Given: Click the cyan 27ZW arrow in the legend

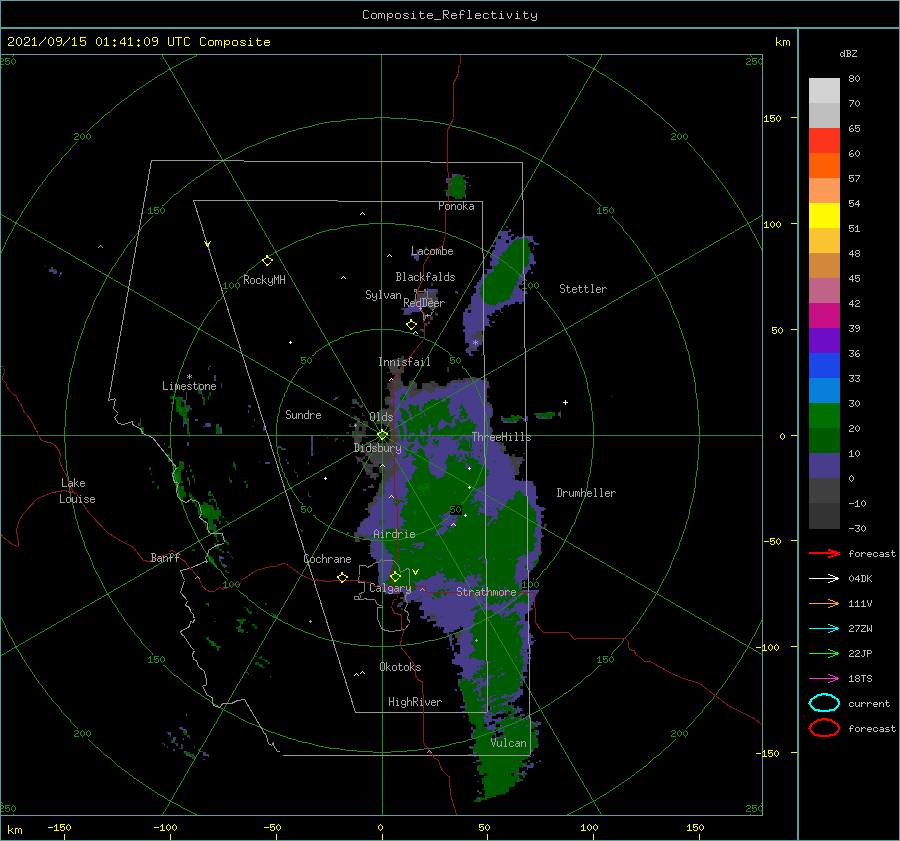Looking at the screenshot, I should [824, 629].
